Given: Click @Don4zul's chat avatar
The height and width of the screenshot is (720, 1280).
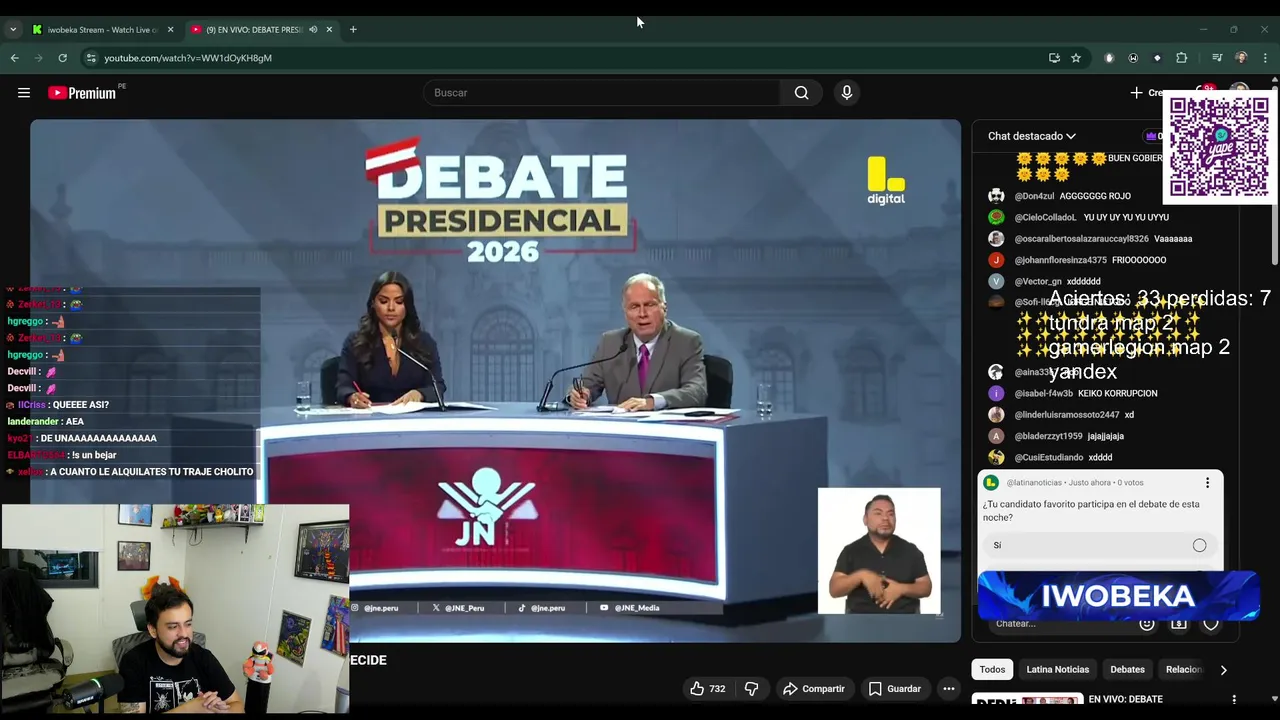Looking at the screenshot, I should click(996, 196).
